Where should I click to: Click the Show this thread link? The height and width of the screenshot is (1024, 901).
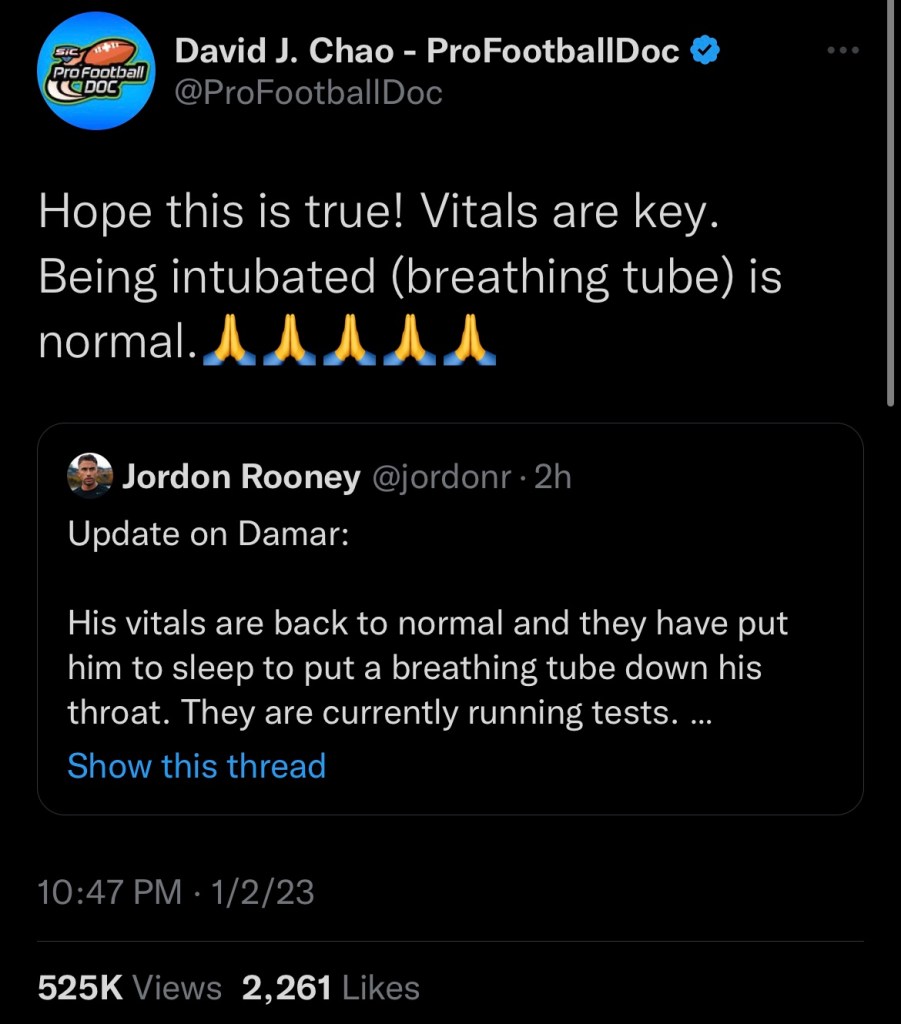(x=196, y=766)
